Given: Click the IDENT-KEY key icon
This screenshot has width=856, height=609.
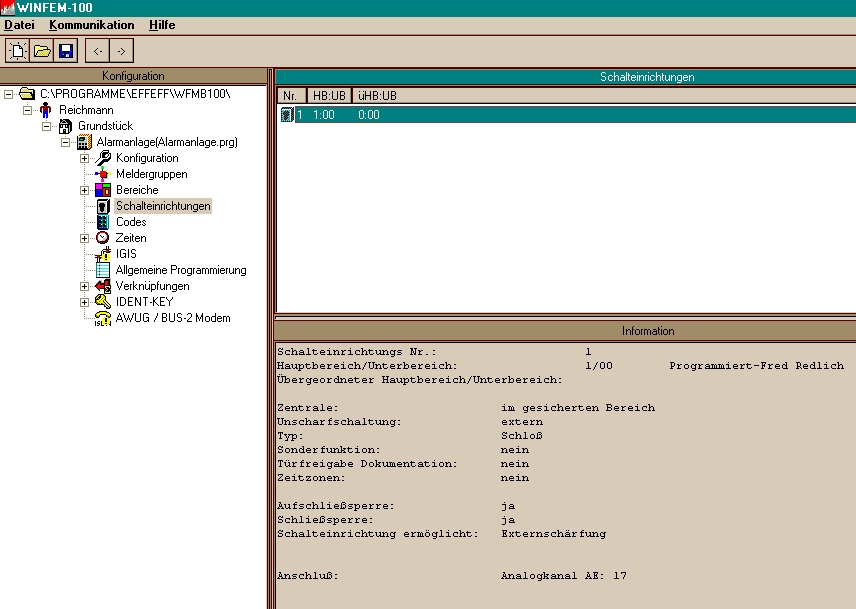Looking at the screenshot, I should 102,302.
